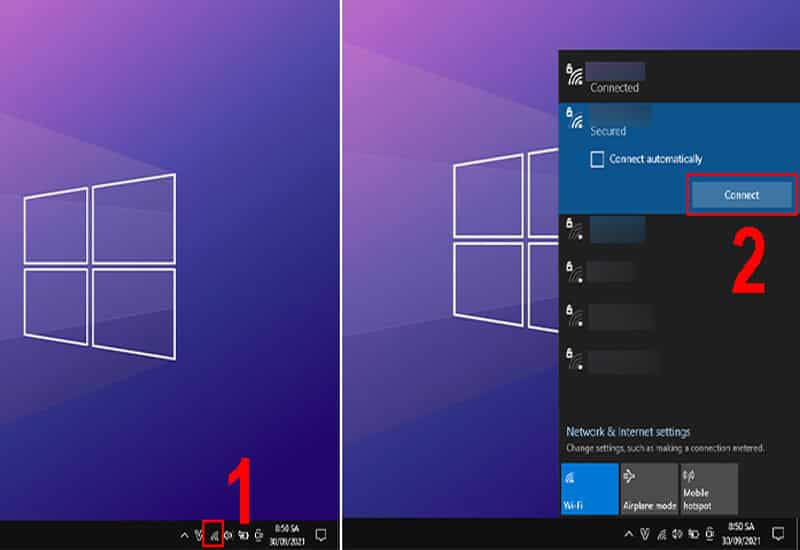The image size is (800, 550).
Task: Toggle the Mobile hotspot tile
Action: (709, 488)
